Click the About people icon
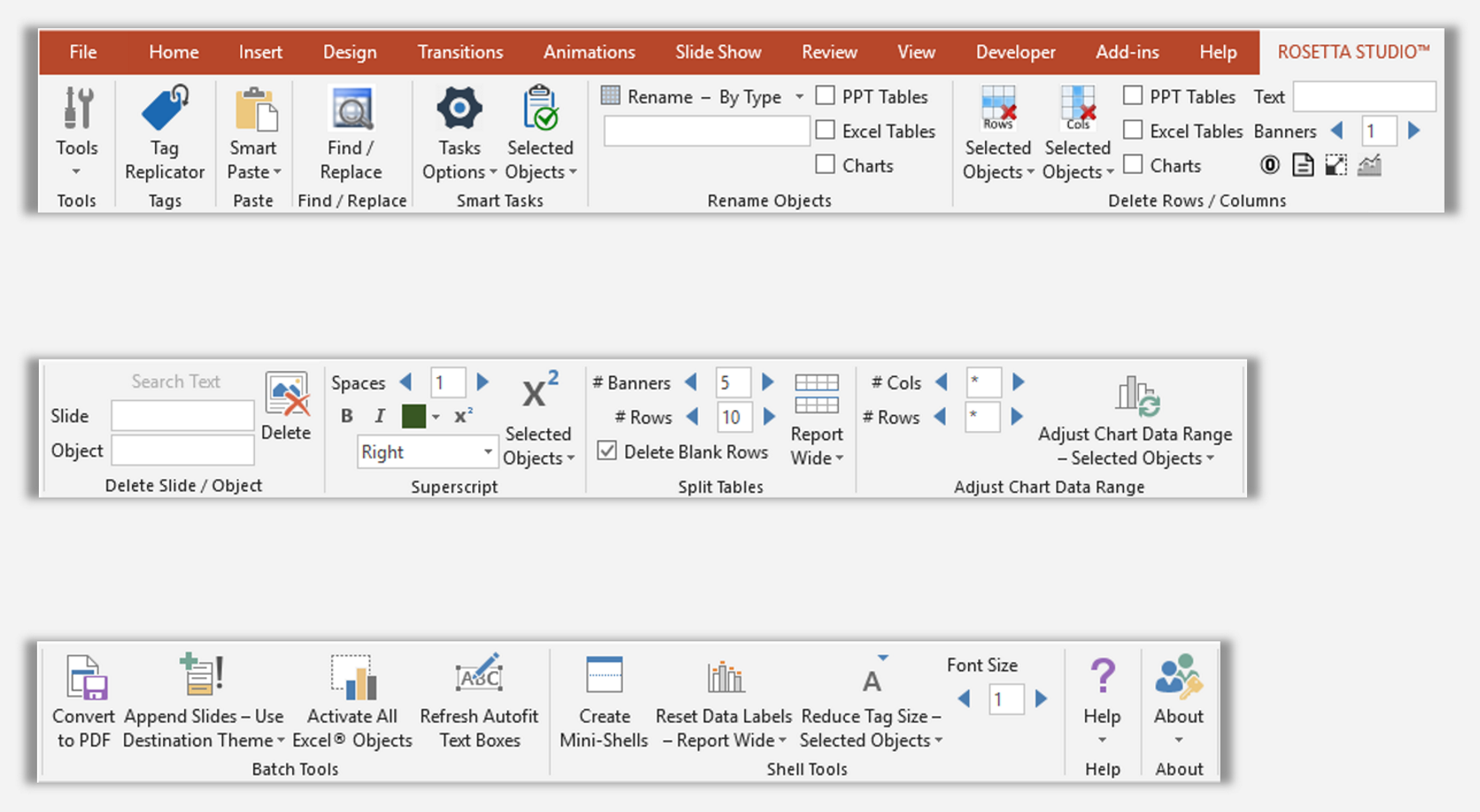The image size is (1480, 812). click(1179, 677)
